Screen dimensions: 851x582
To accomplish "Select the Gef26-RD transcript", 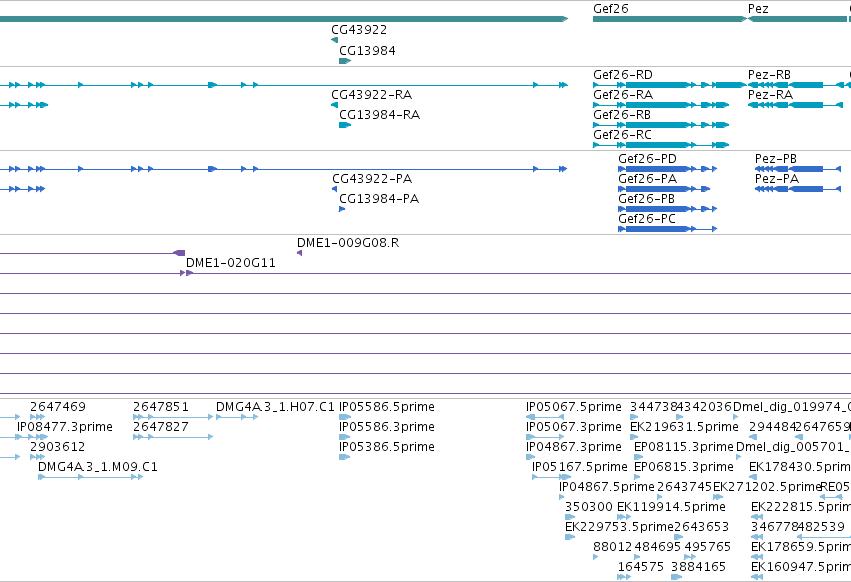I will point(670,85).
